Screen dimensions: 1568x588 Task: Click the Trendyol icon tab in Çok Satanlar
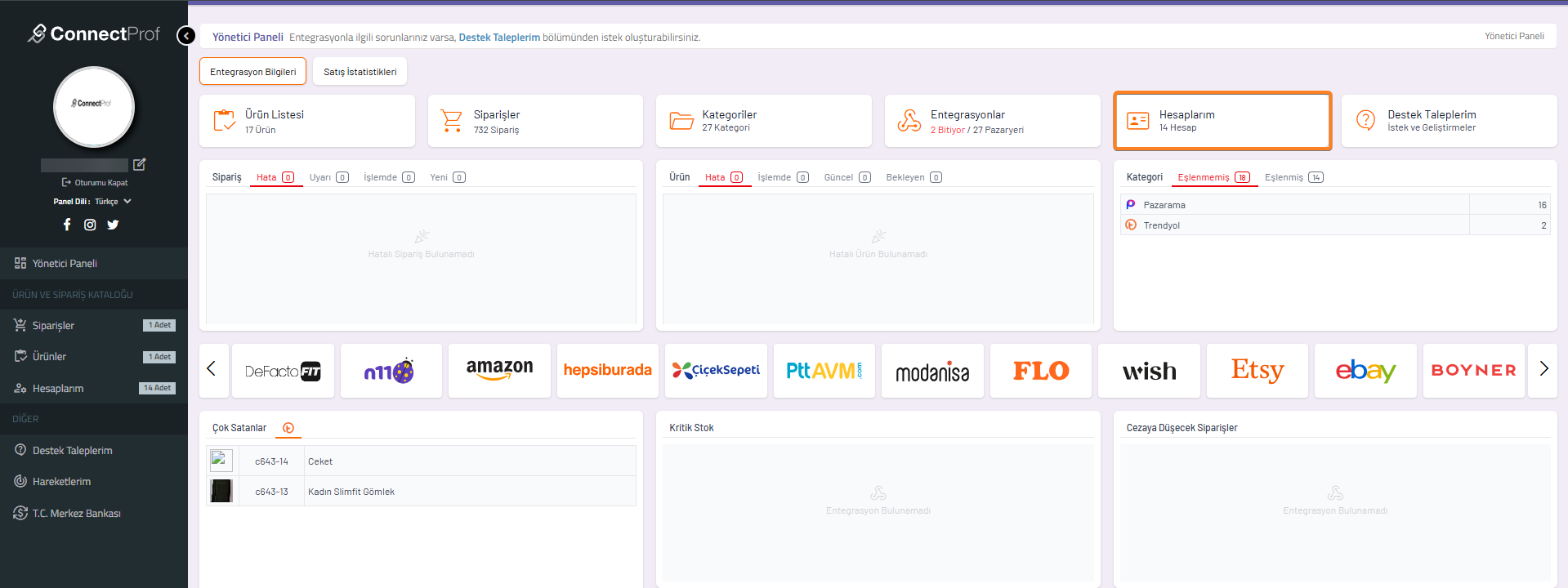tap(288, 428)
